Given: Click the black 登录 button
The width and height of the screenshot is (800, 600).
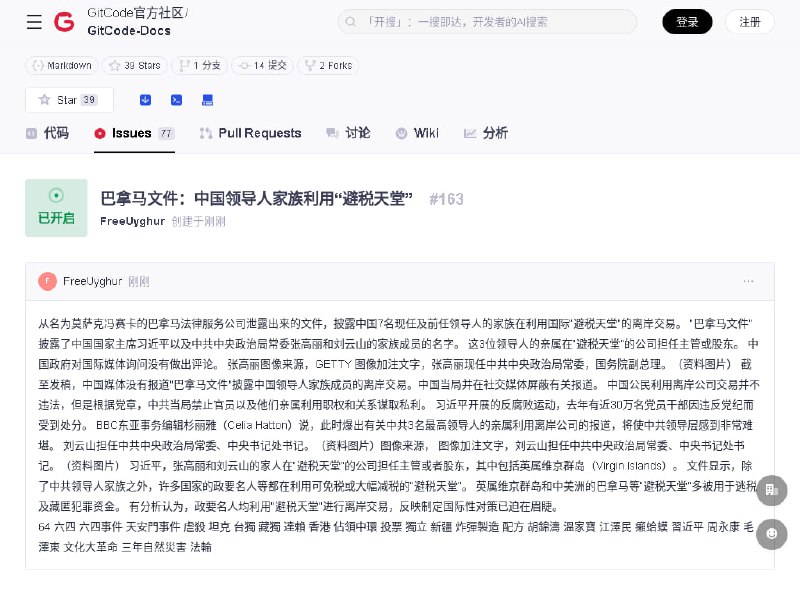Looking at the screenshot, I should pos(687,22).
